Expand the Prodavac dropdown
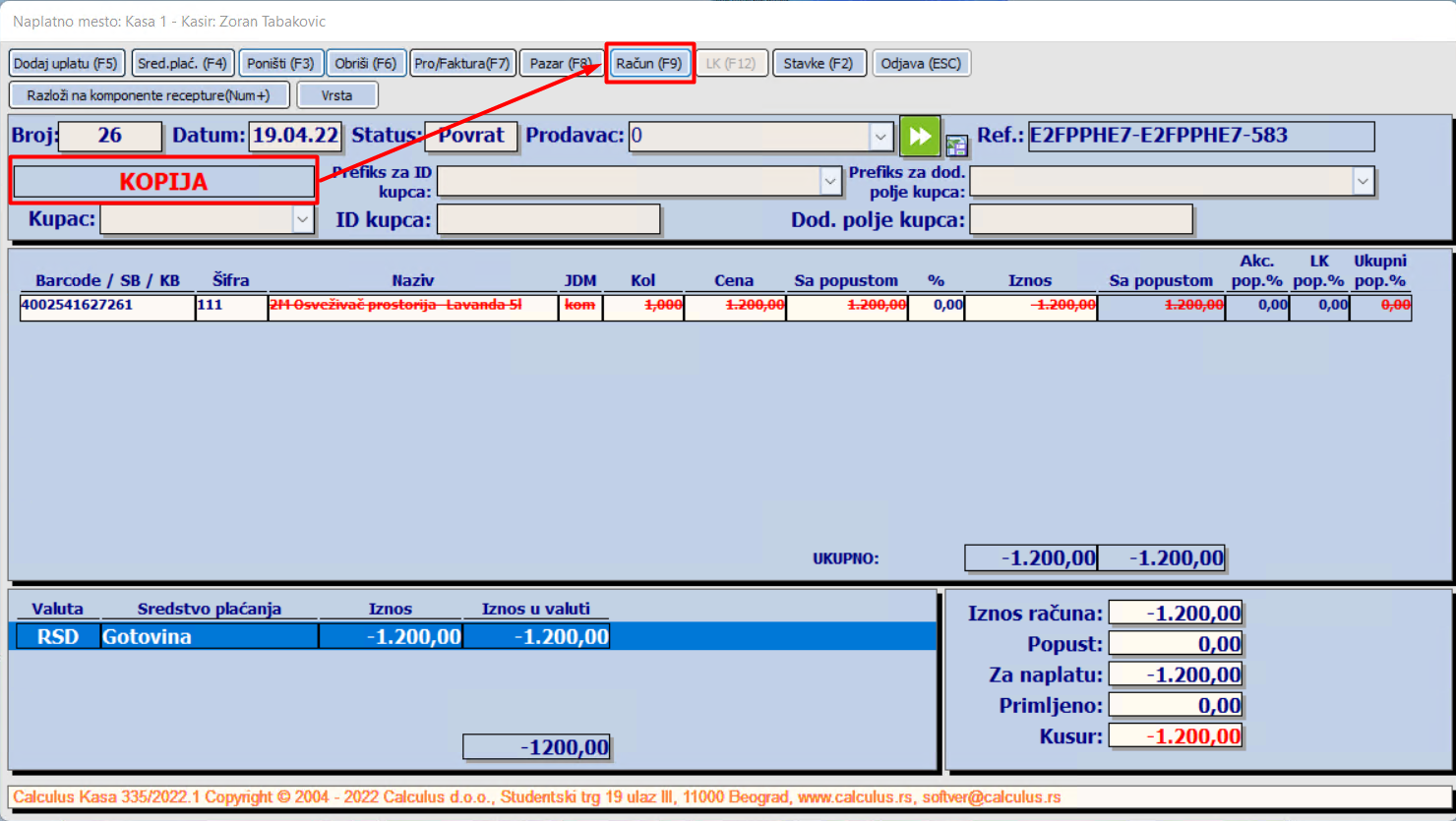The image size is (1456, 821). coord(880,137)
